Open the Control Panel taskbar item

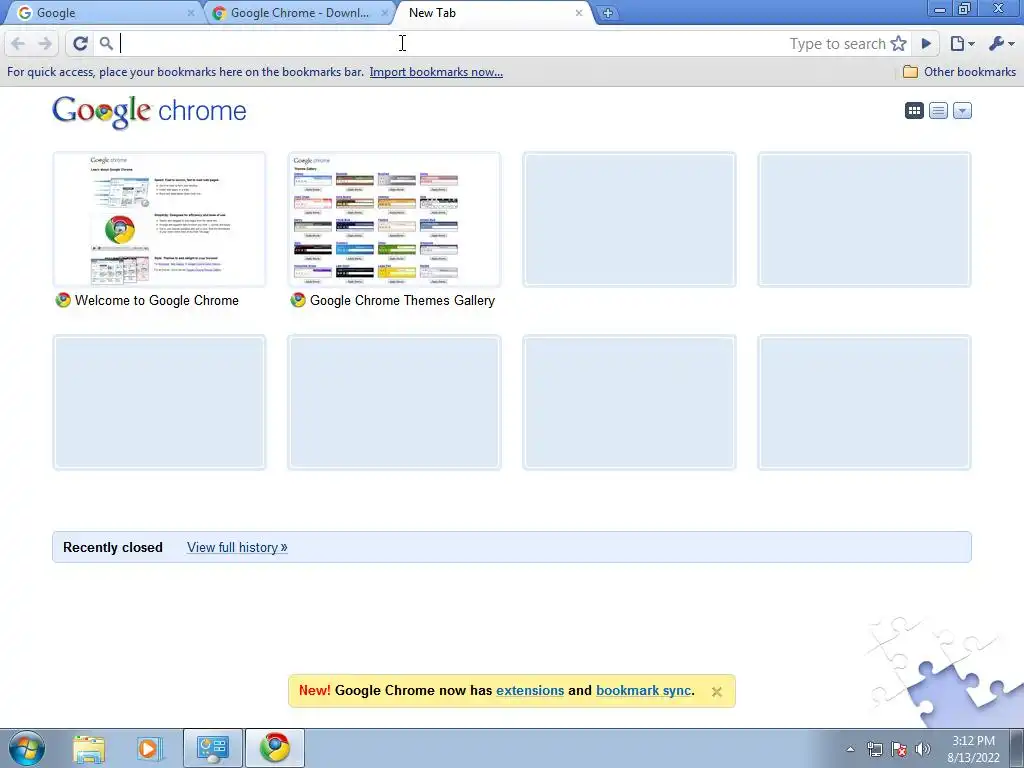pos(213,748)
